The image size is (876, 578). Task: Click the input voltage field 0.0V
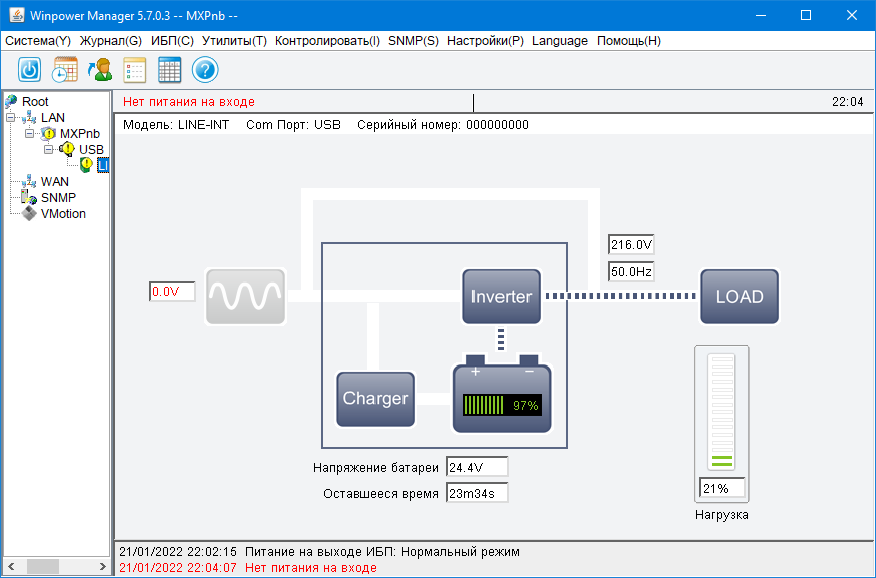172,292
